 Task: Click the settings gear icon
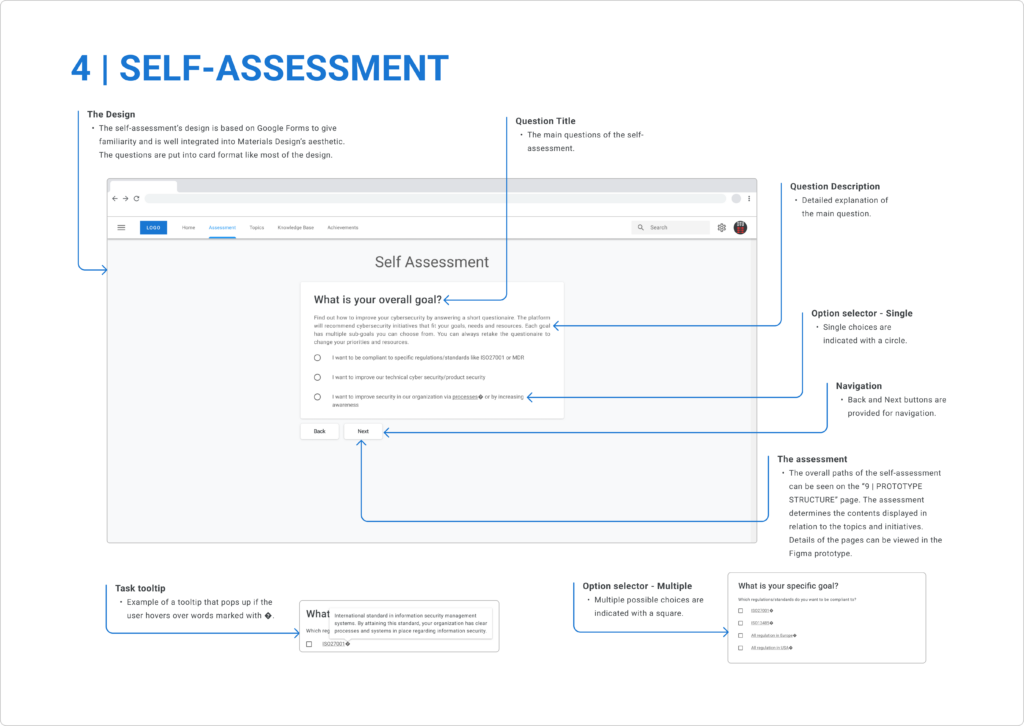click(x=721, y=228)
